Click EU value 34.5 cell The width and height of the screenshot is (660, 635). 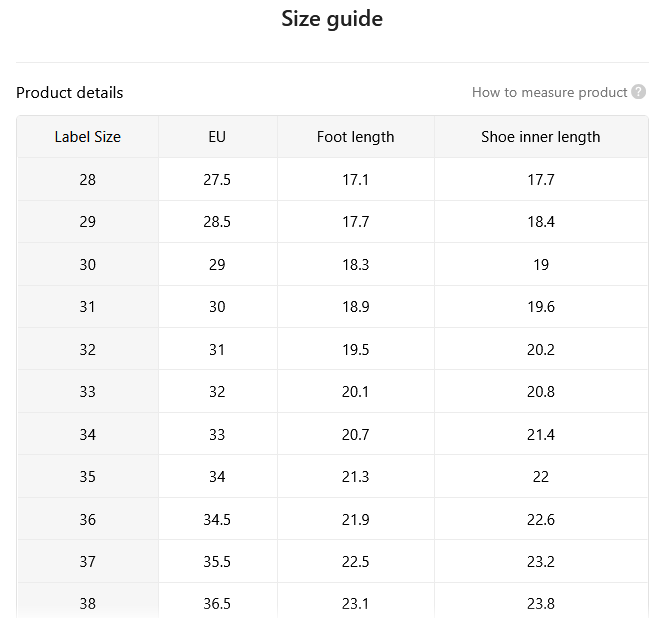(x=217, y=519)
